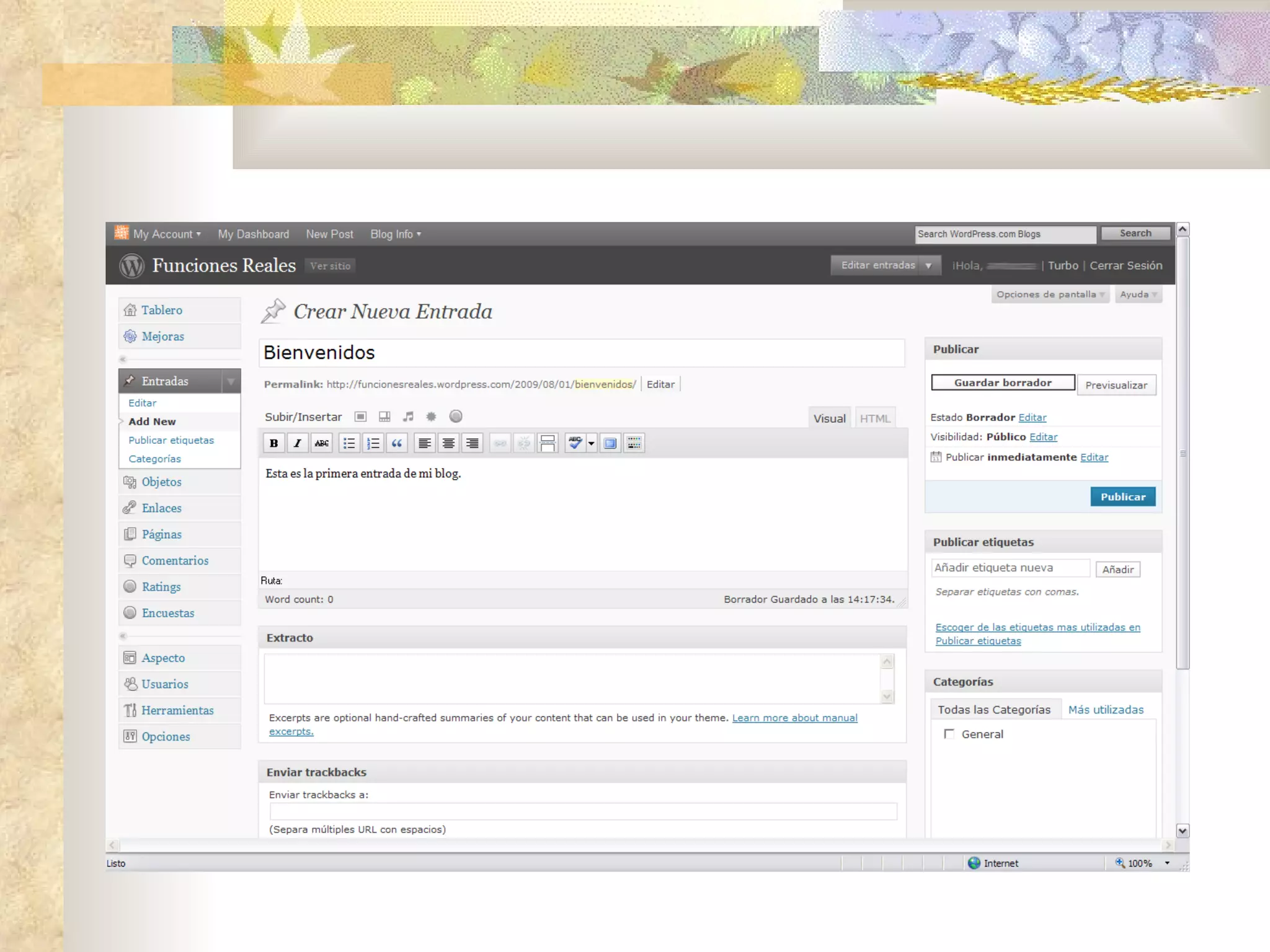Click Guardar borrador button
This screenshot has width=1270, height=952.
pos(1003,383)
